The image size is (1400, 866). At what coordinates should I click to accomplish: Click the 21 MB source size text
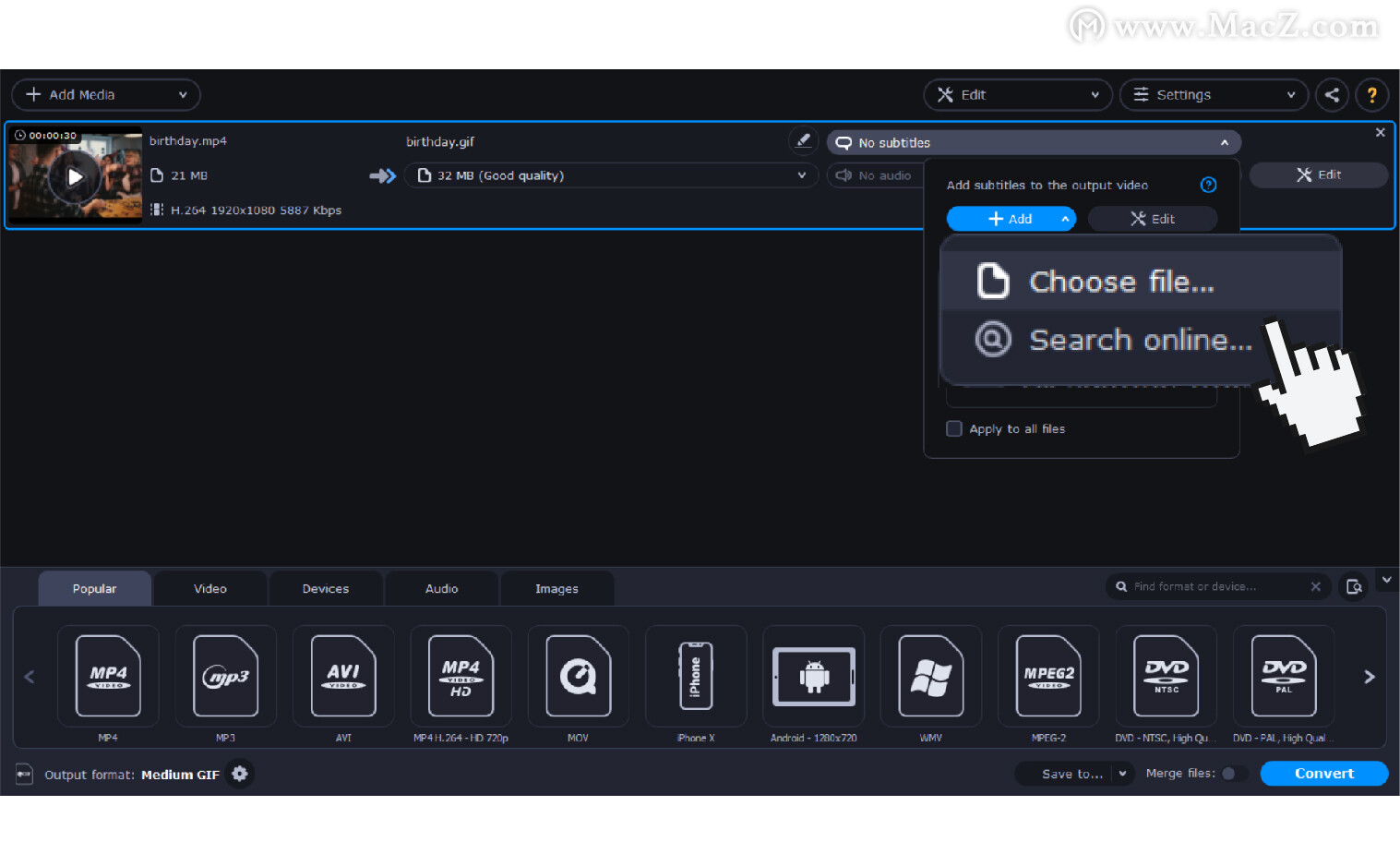tap(189, 175)
